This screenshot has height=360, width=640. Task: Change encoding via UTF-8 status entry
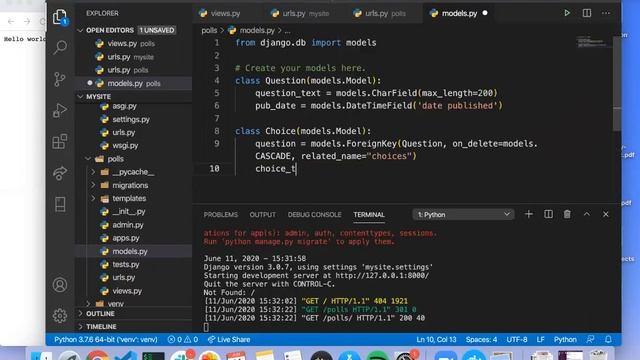coord(517,340)
